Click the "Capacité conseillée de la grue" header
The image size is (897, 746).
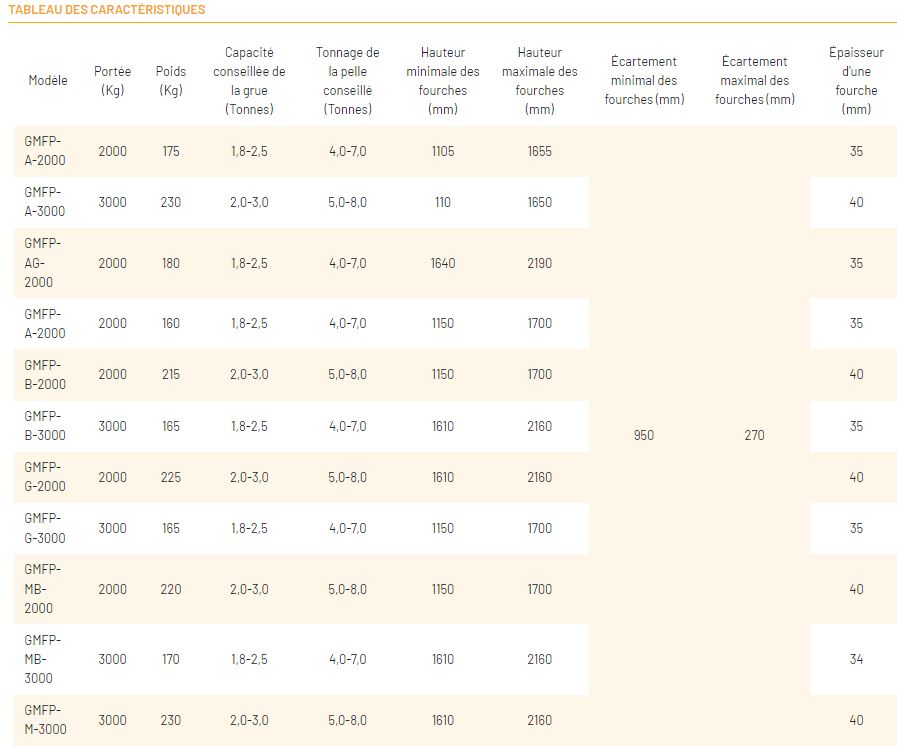[249, 80]
